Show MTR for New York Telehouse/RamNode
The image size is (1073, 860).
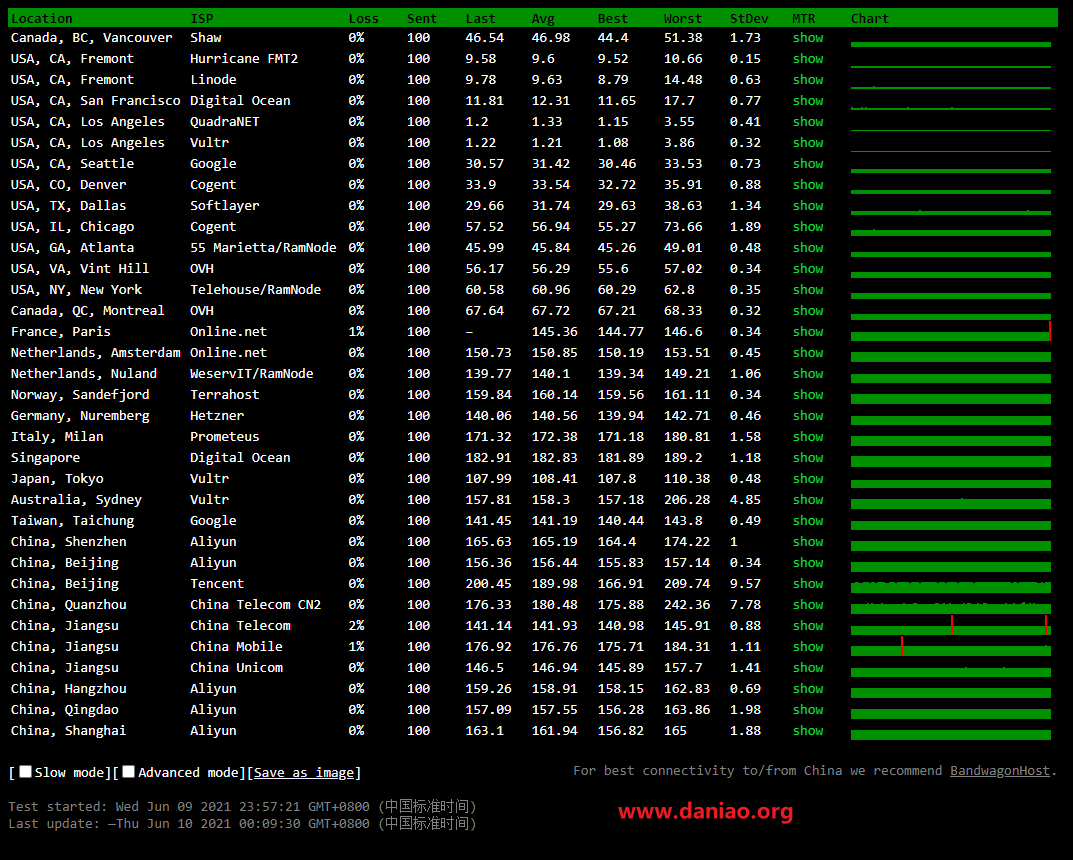click(x=807, y=289)
